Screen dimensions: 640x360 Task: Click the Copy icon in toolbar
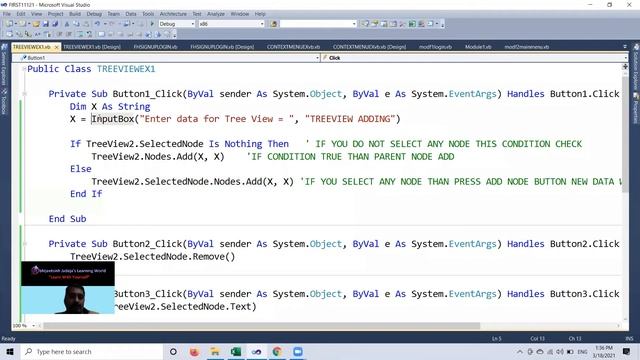click(x=76, y=24)
